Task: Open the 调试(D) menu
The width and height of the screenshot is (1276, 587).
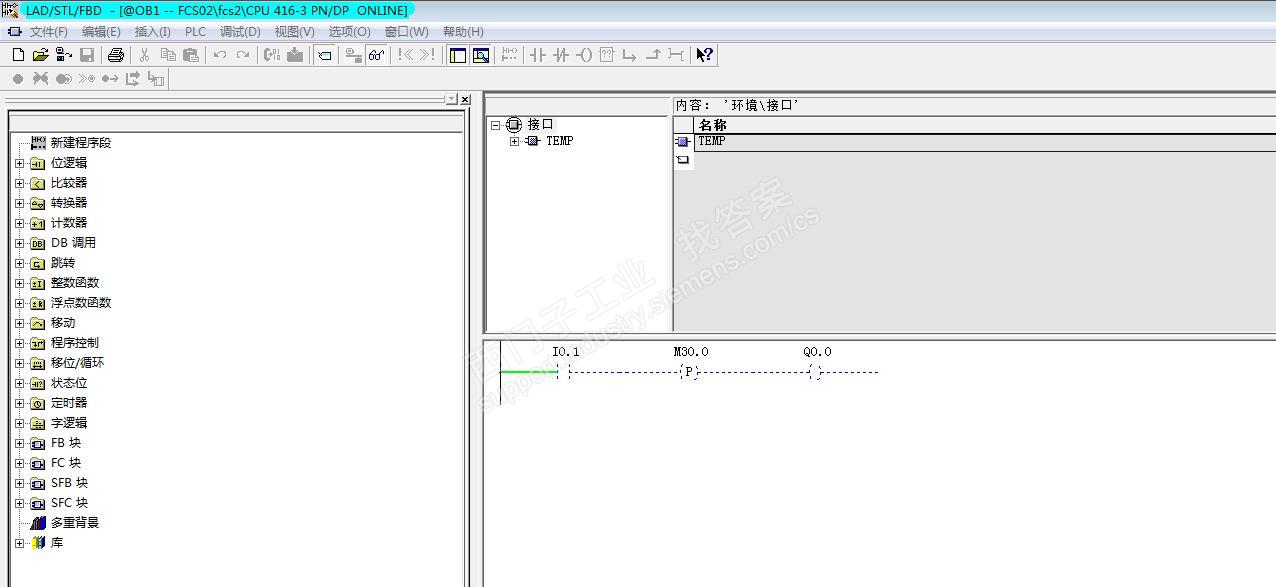Action: (x=240, y=32)
